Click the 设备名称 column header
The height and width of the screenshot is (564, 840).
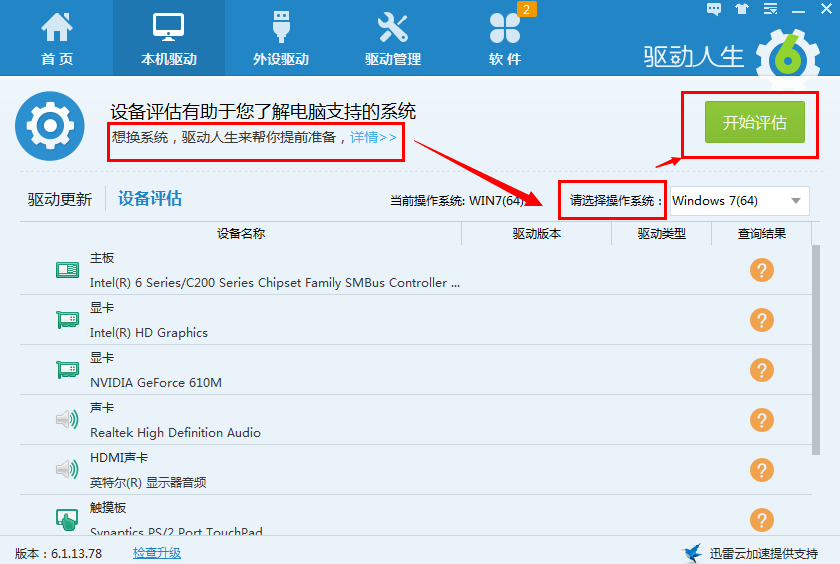[241, 234]
